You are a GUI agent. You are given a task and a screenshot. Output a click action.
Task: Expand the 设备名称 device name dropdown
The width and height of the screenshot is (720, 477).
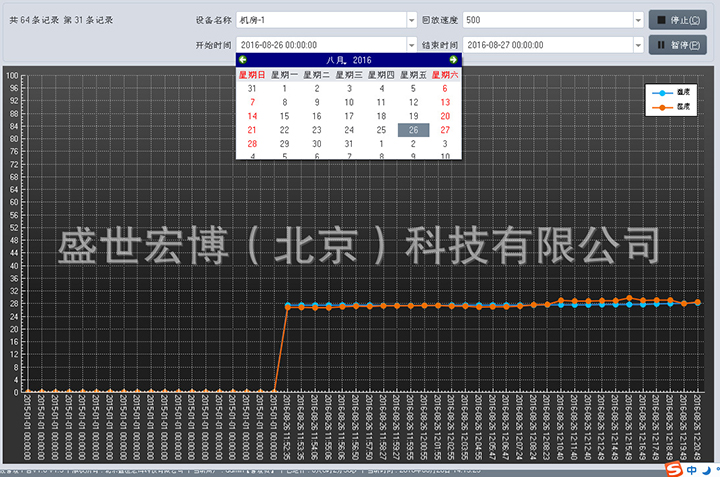click(x=411, y=20)
